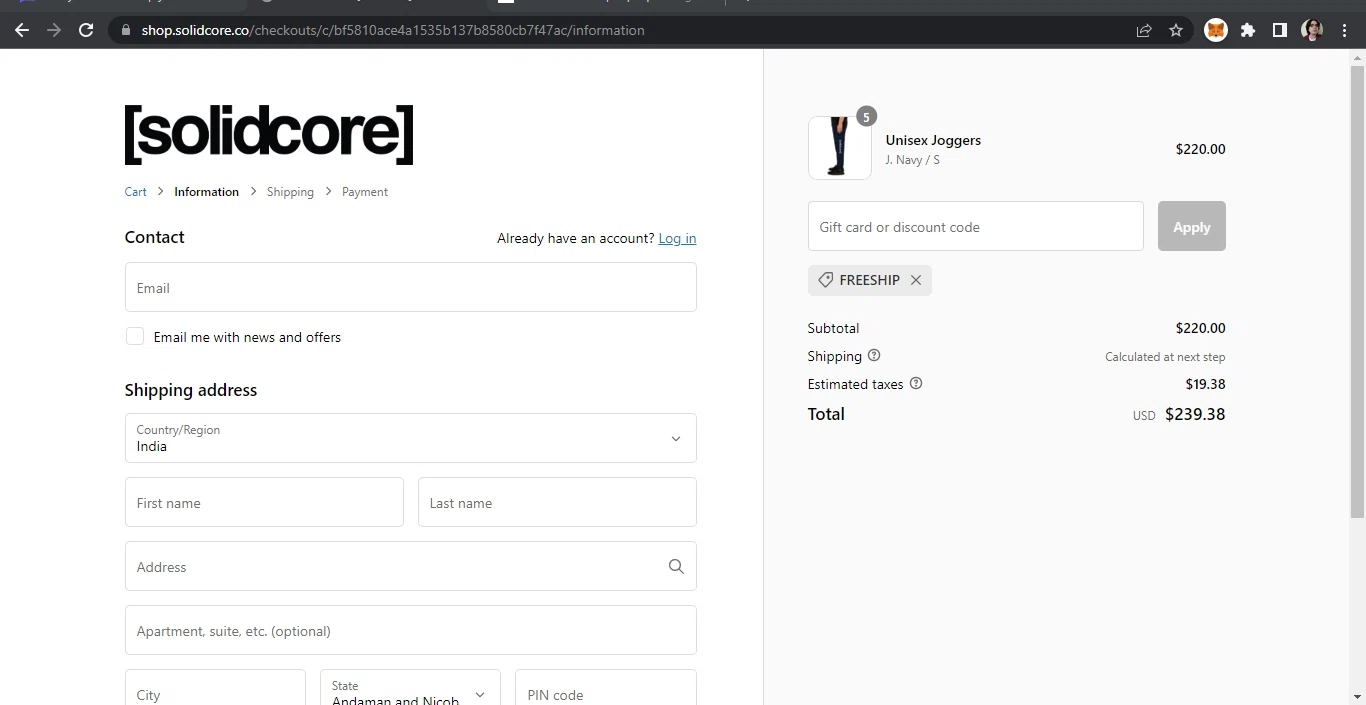1366x705 pixels.
Task: Click the item quantity badge 5
Action: (x=866, y=117)
